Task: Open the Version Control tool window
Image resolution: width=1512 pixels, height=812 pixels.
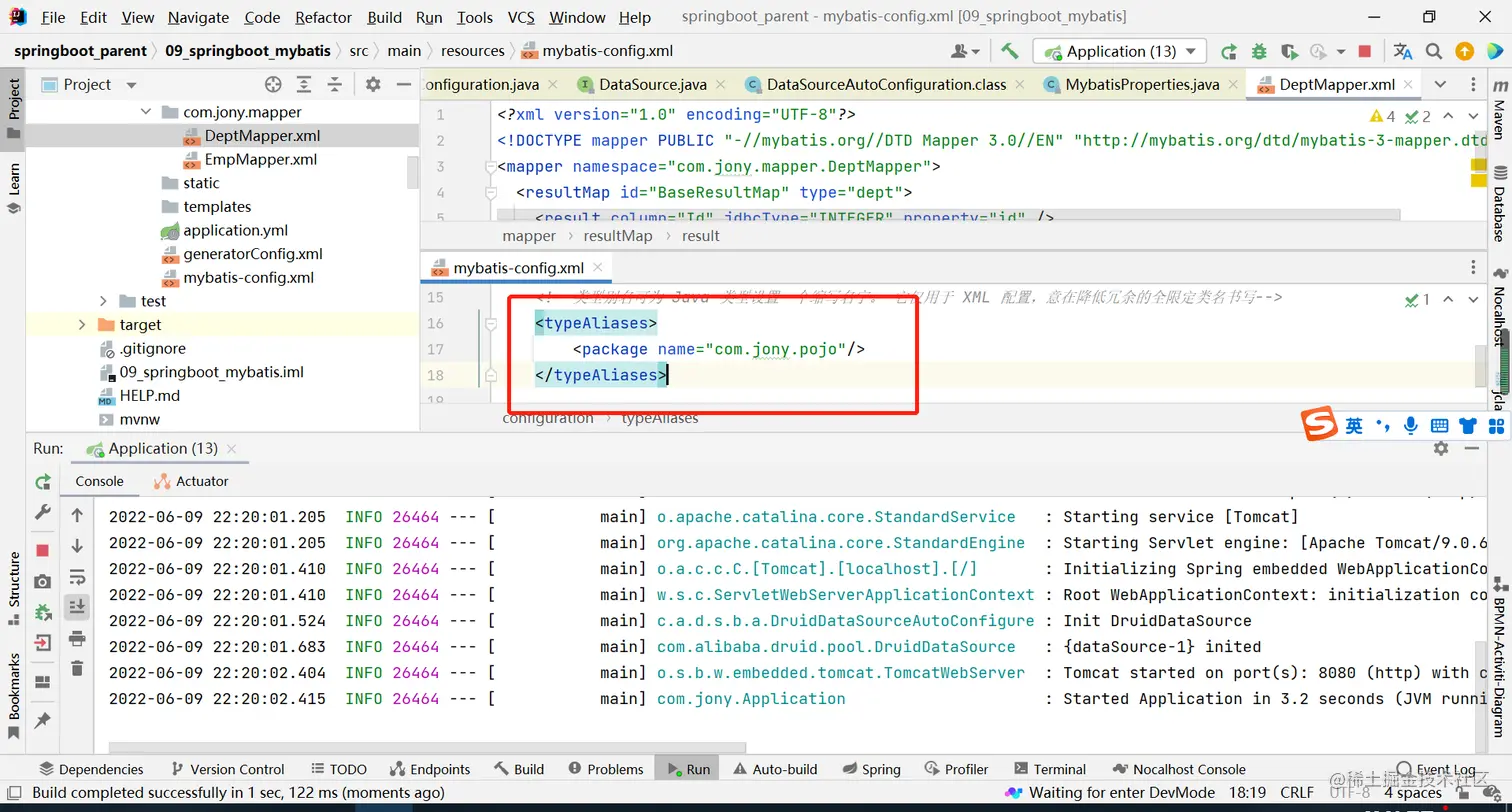Action: click(x=227, y=769)
